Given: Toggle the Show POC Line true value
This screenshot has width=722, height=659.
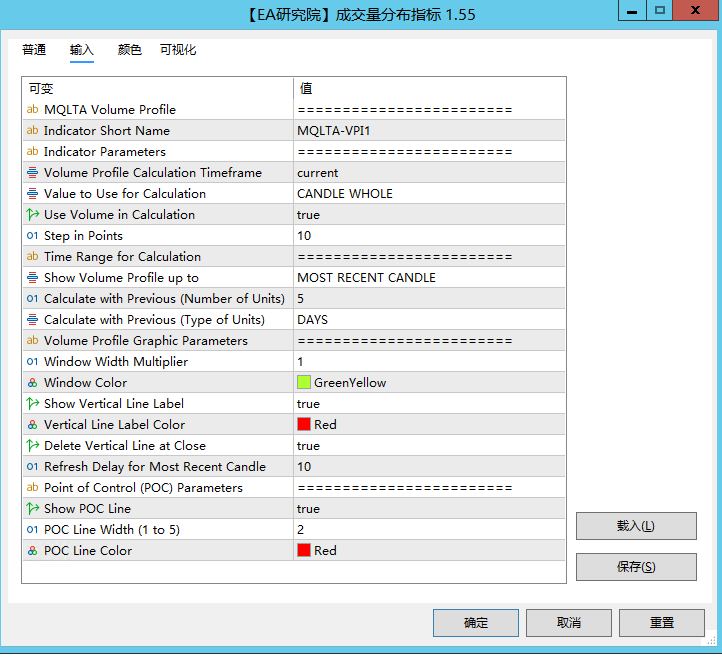Looking at the screenshot, I should click(429, 509).
